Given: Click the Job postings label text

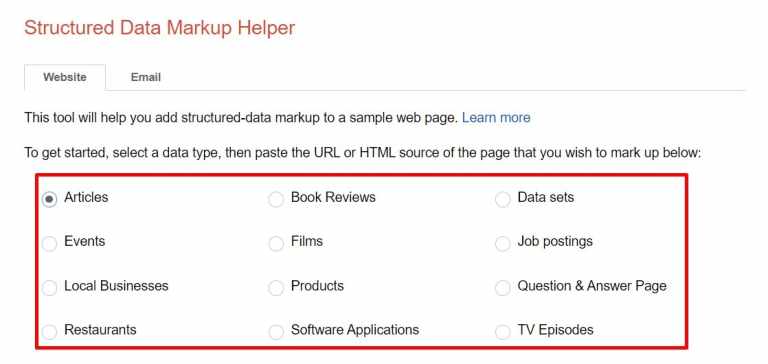Looking at the screenshot, I should click(555, 241).
